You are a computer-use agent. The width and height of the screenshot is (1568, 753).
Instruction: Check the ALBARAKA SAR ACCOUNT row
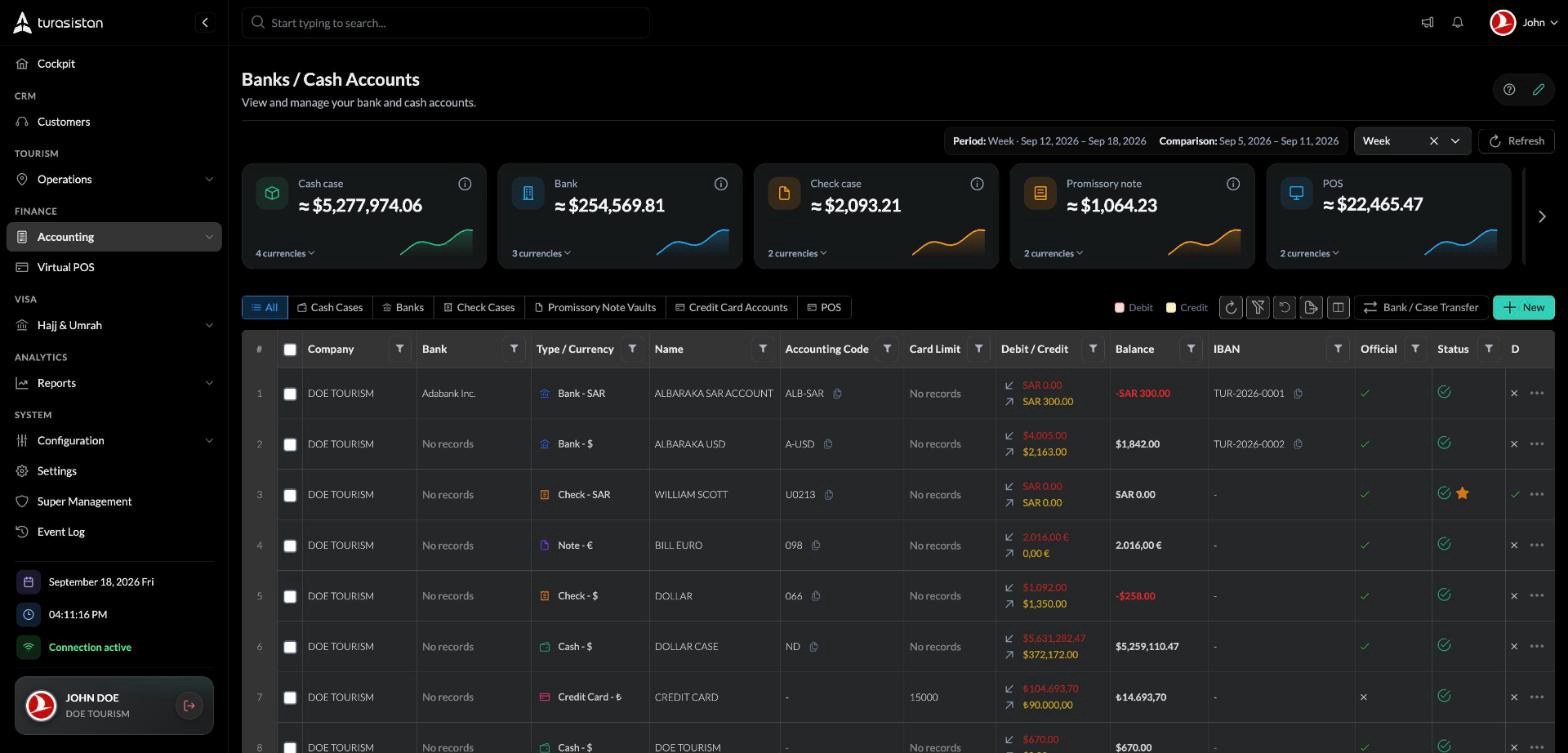click(x=290, y=394)
